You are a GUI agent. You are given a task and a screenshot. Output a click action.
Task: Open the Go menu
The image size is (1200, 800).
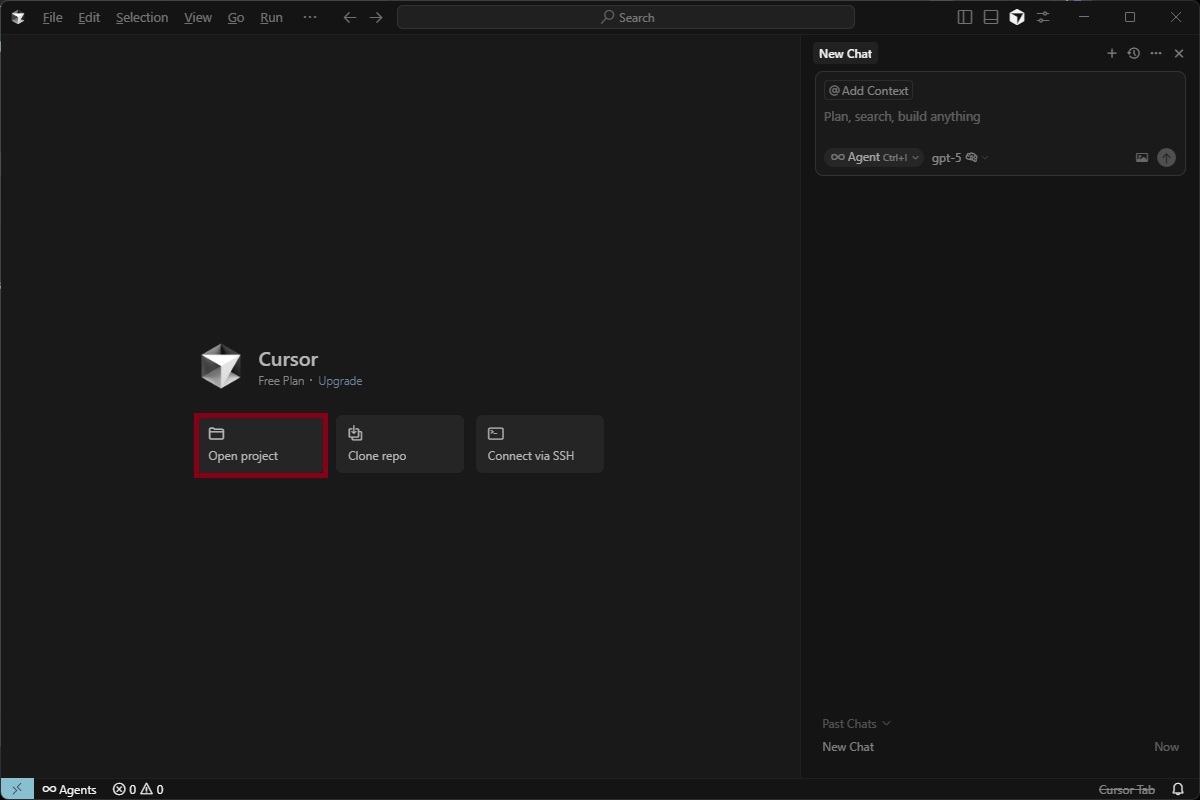tap(236, 17)
